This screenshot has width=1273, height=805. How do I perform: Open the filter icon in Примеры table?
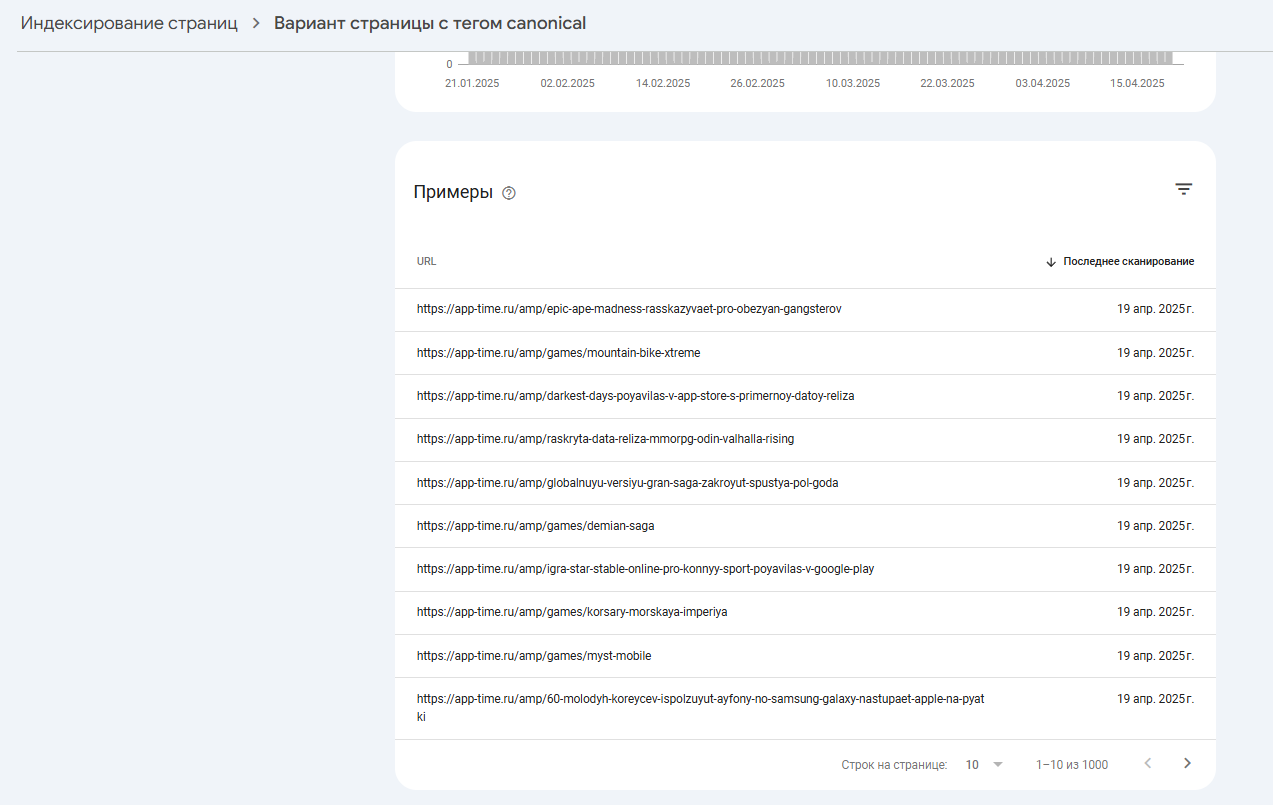(x=1183, y=190)
